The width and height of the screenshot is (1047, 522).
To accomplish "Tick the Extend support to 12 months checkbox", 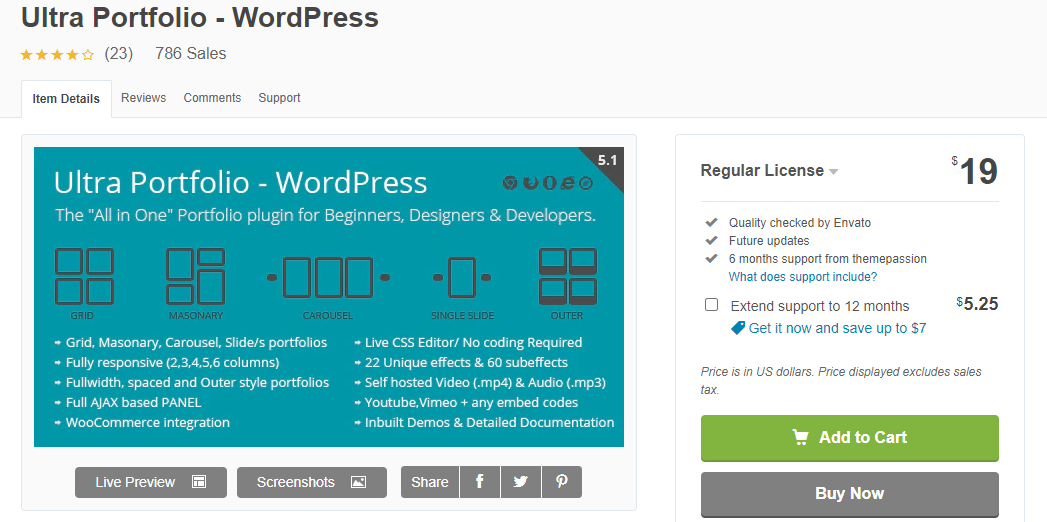I will click(x=712, y=304).
